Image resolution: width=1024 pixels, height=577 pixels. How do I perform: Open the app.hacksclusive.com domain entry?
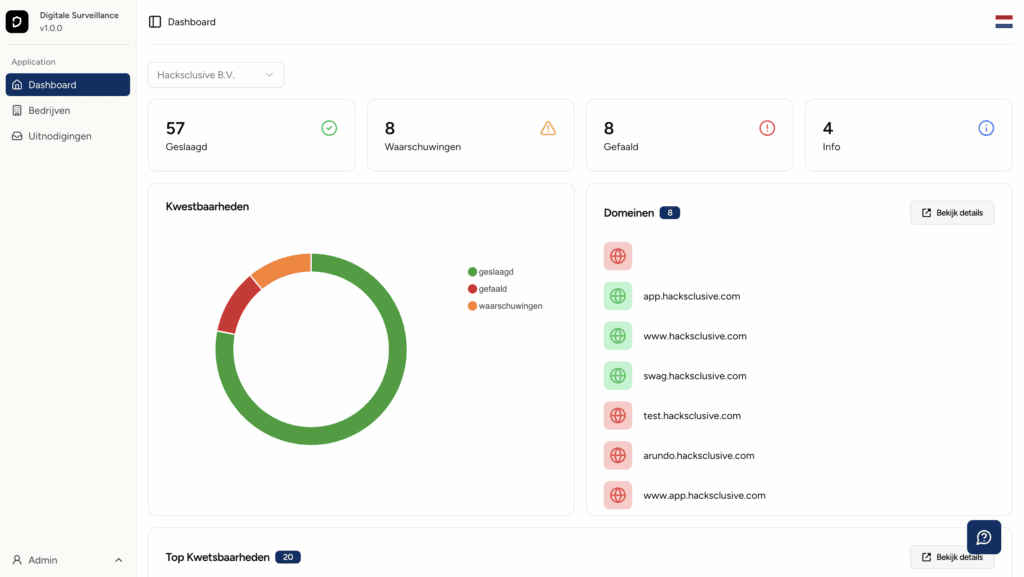pos(691,296)
